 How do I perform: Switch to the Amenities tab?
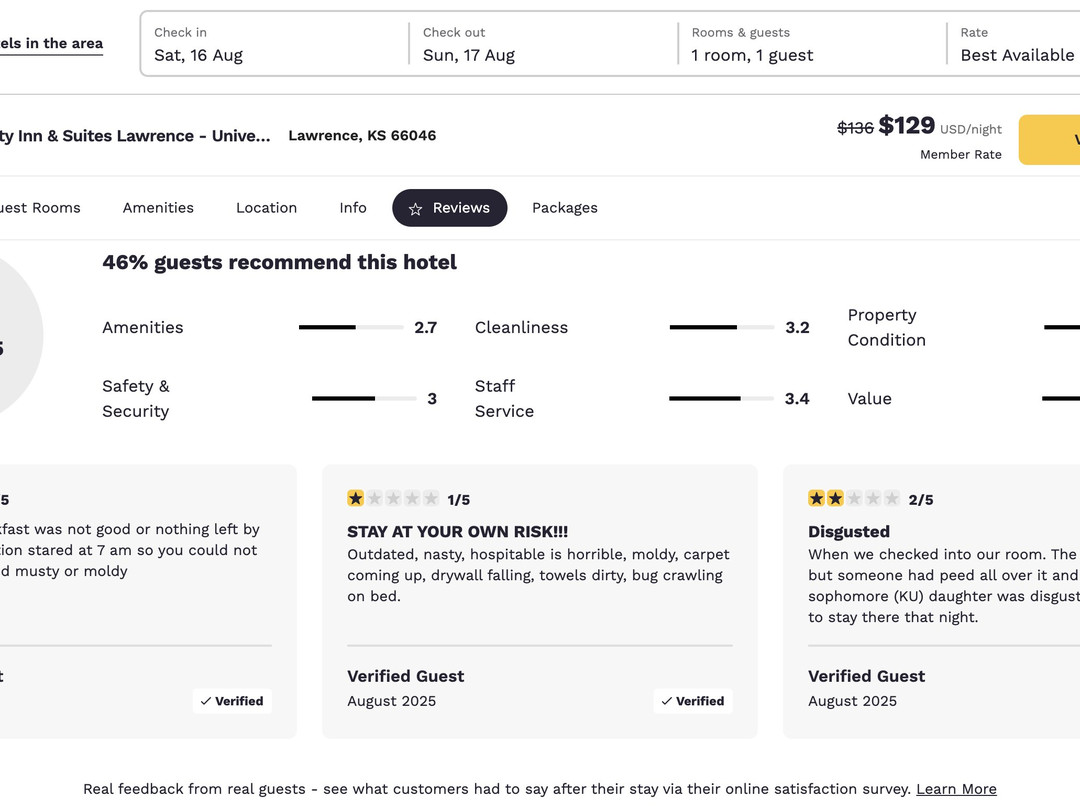[158, 208]
